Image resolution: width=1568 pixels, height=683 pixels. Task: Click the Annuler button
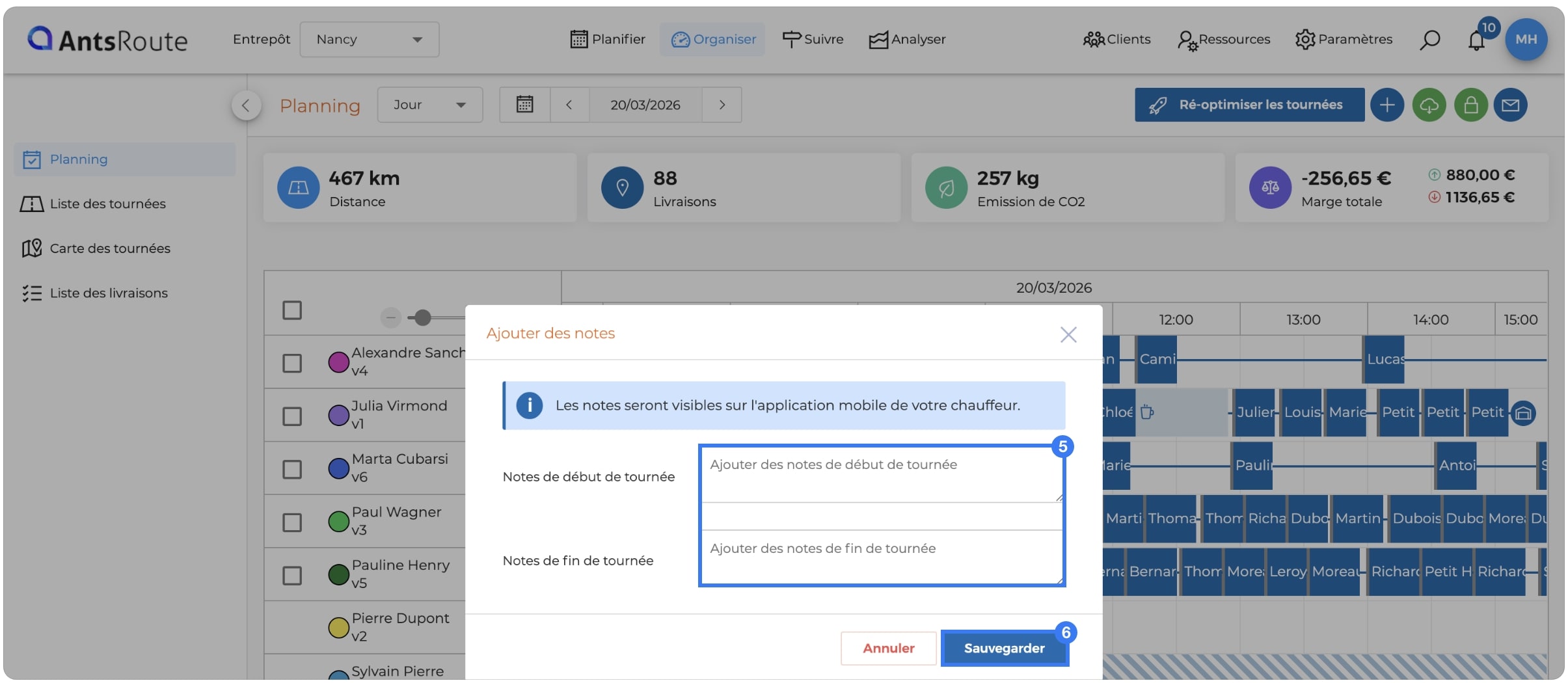[888, 648]
